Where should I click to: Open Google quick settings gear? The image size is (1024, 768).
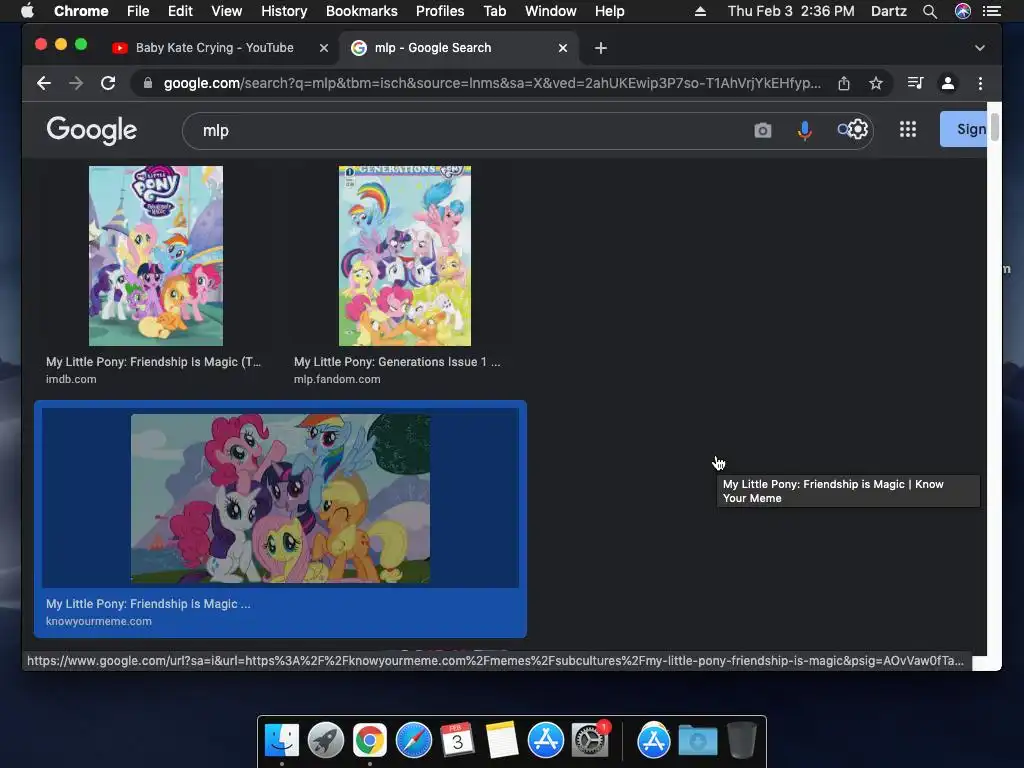(x=857, y=129)
